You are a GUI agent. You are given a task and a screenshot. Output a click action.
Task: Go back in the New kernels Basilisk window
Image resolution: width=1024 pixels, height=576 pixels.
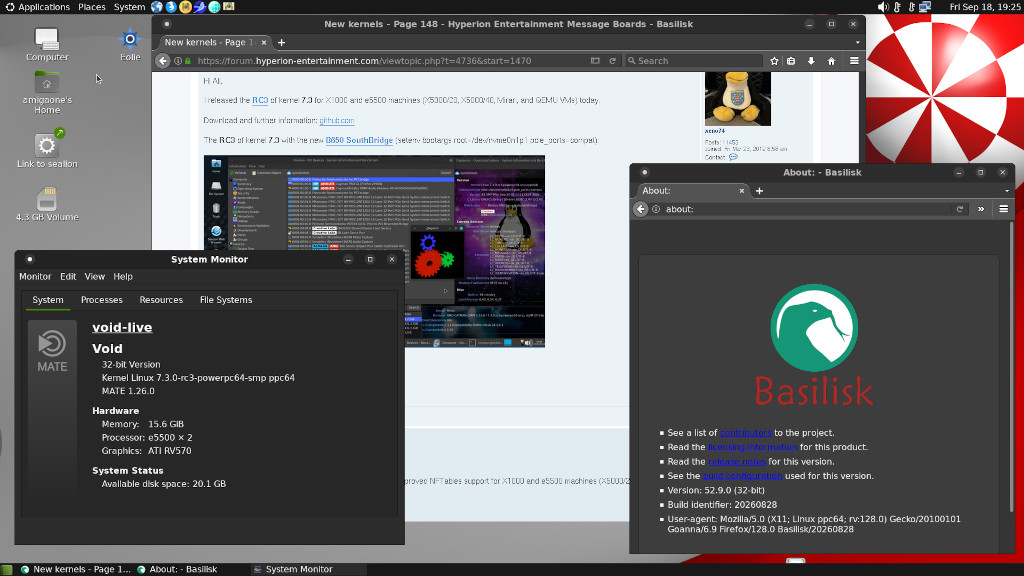(163, 61)
